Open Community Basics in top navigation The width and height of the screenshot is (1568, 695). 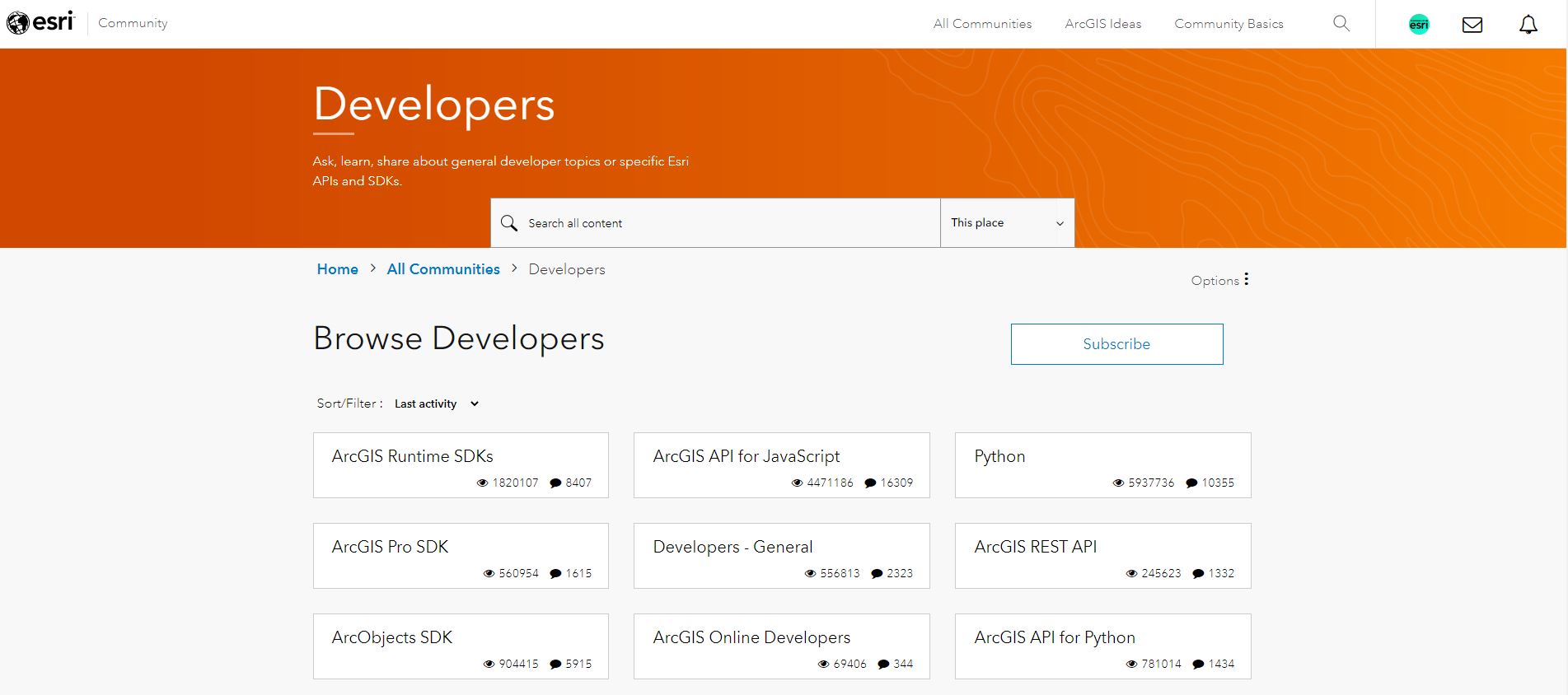[1229, 24]
